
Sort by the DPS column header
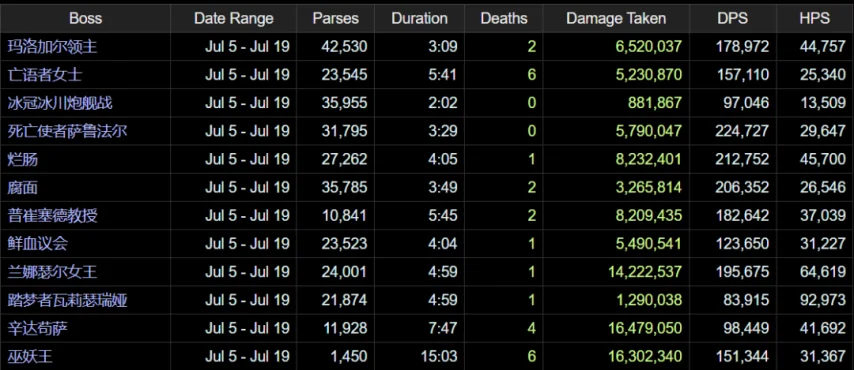(733, 19)
